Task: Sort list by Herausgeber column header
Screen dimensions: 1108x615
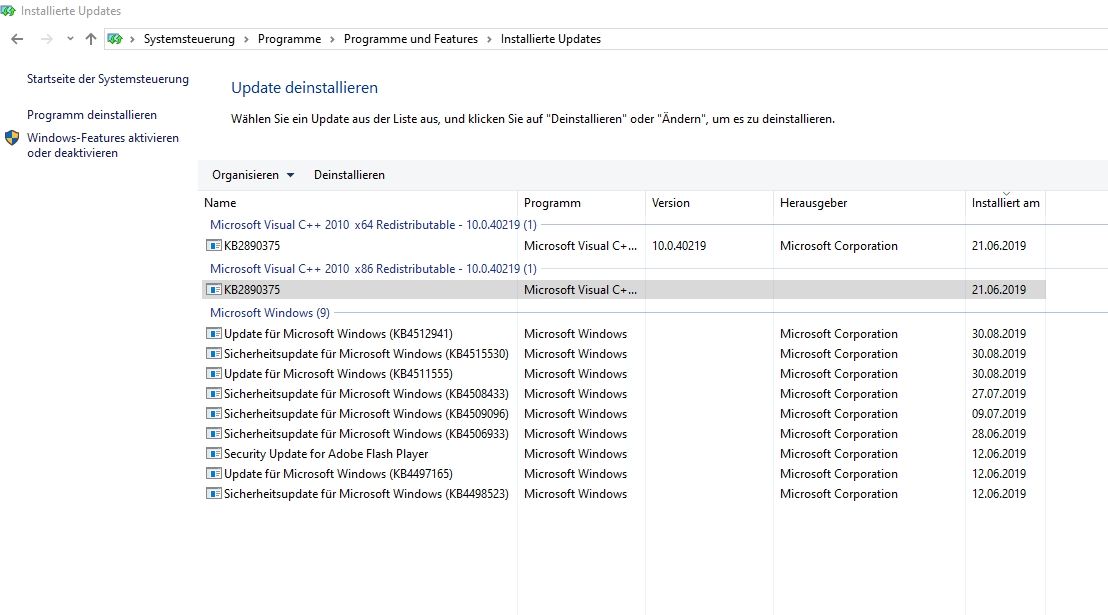Action: click(813, 203)
